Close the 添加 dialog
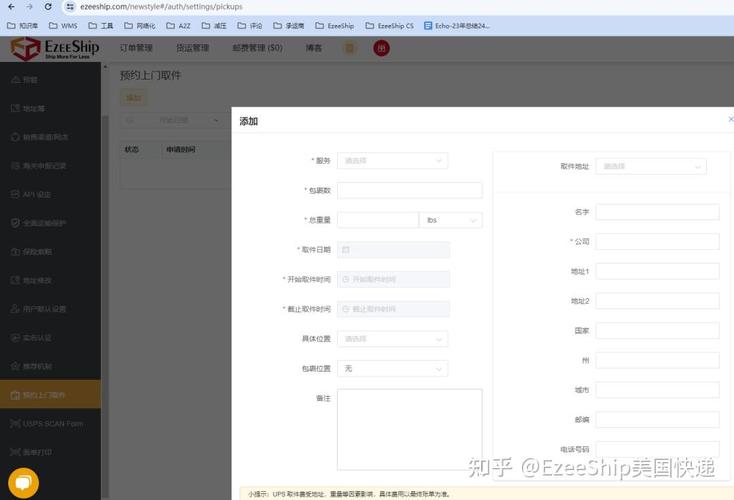 [x=730, y=120]
